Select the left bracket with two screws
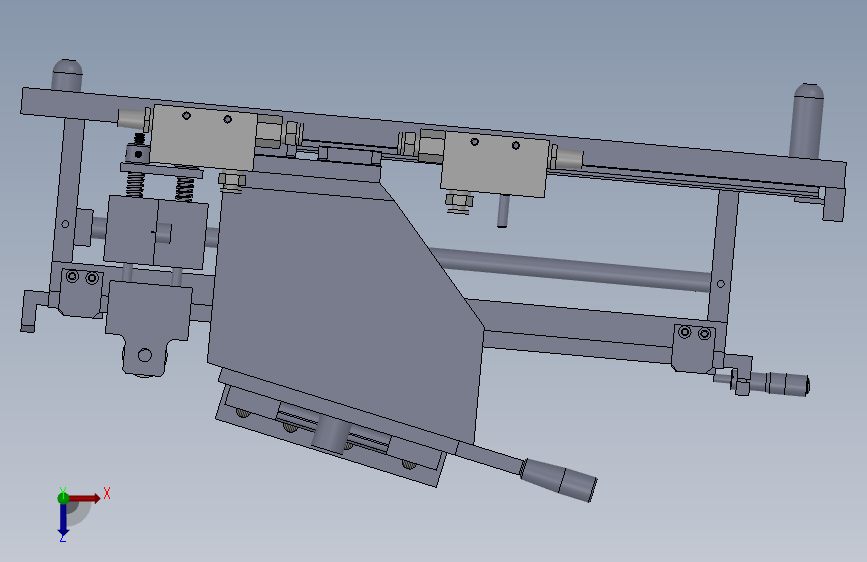 tap(81, 293)
